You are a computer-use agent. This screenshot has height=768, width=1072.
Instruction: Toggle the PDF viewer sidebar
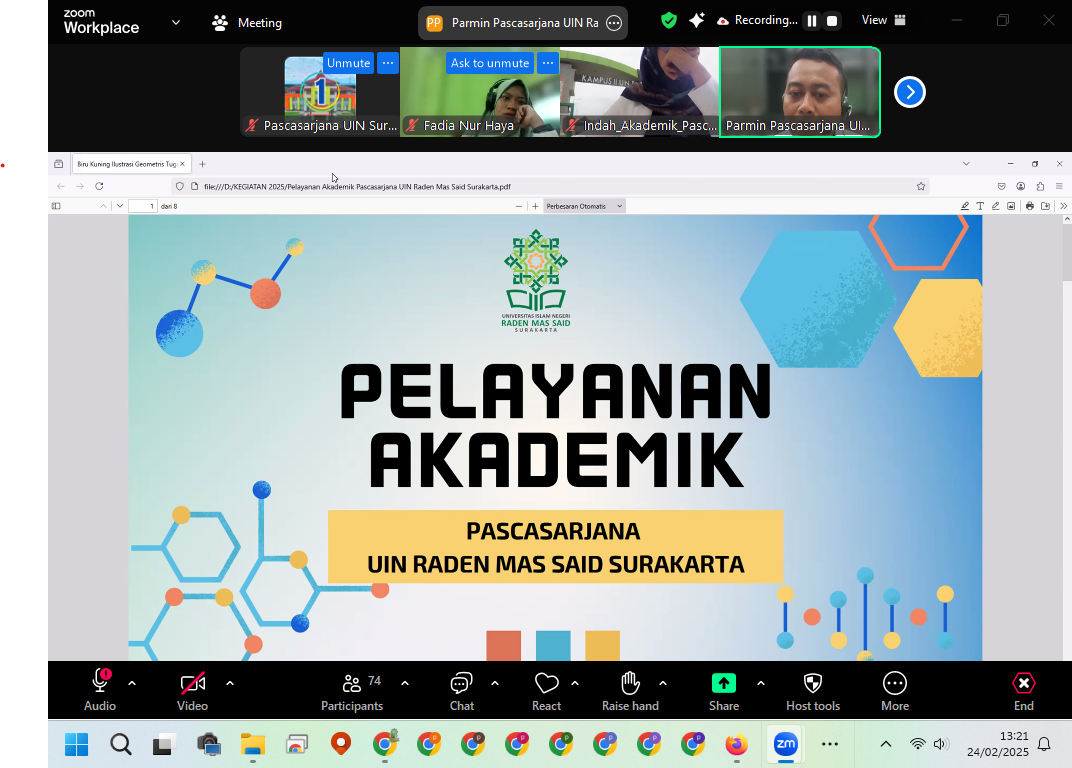(56, 206)
